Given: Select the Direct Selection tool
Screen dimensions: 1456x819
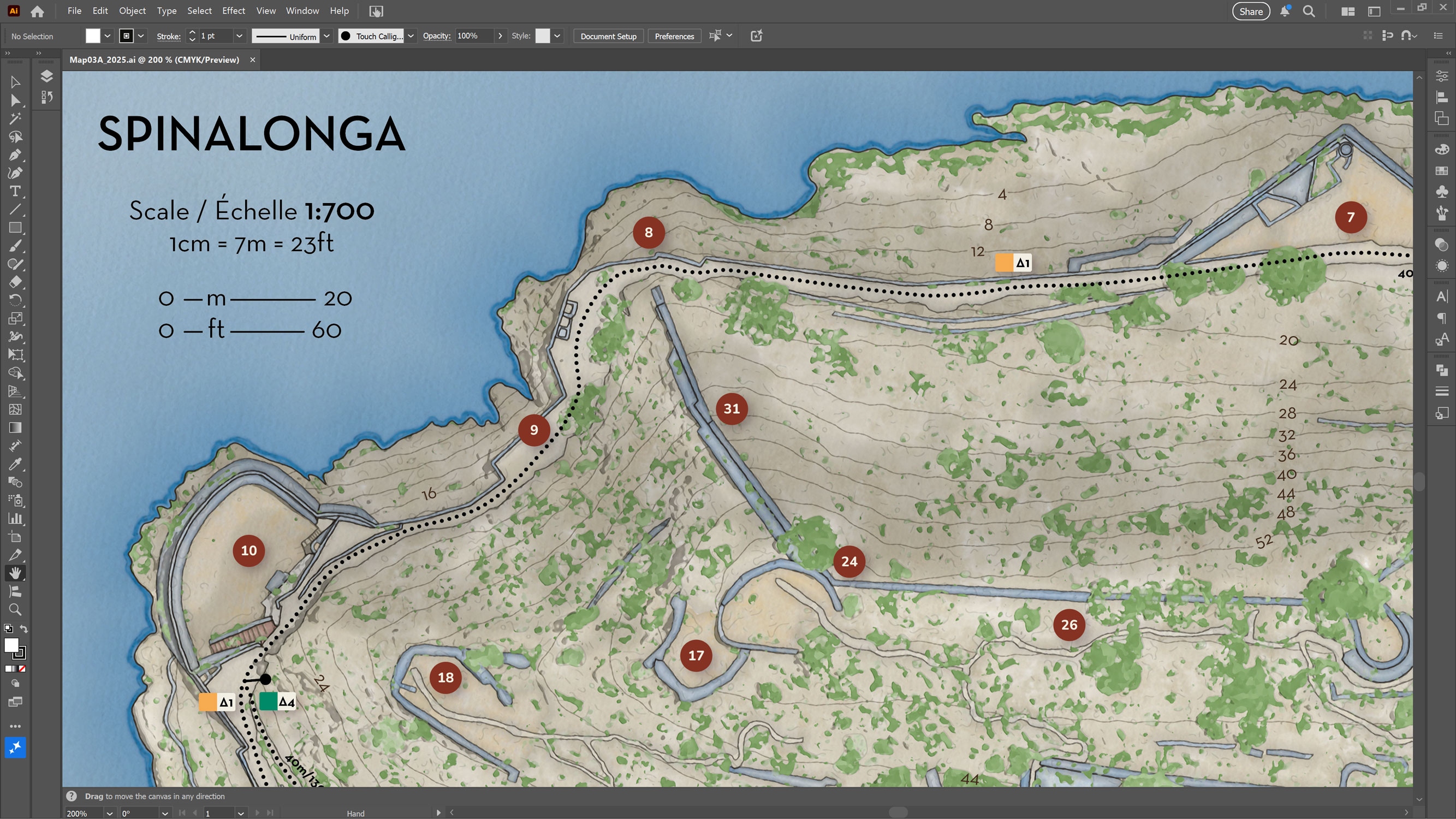Looking at the screenshot, I should click(15, 100).
